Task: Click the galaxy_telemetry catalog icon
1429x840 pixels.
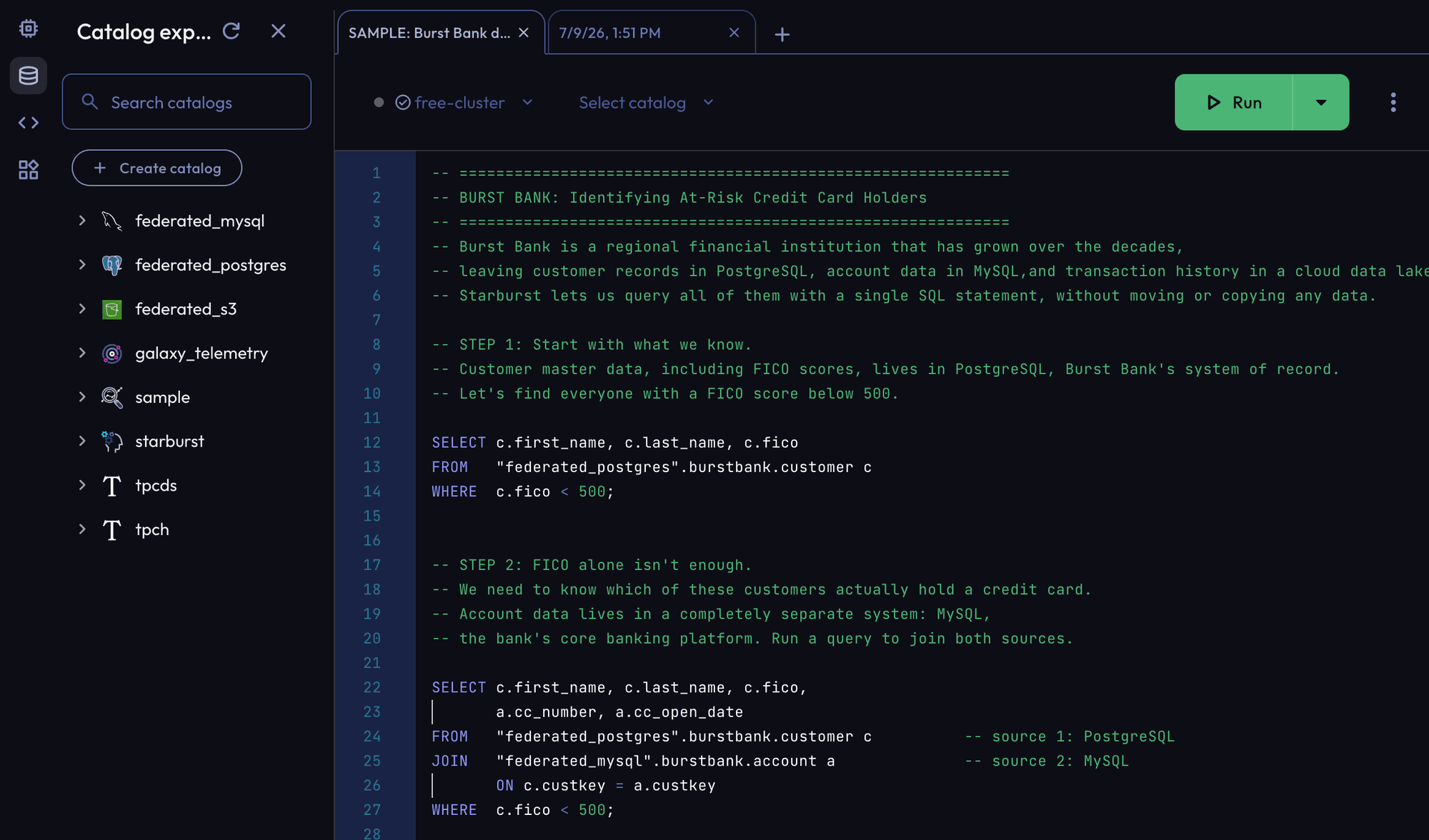Action: 112,354
